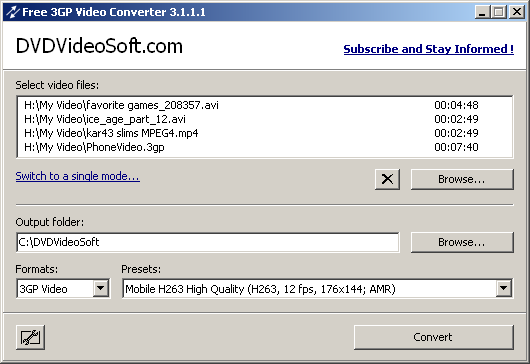
Task: Click the output folder path field
Action: pos(208,242)
